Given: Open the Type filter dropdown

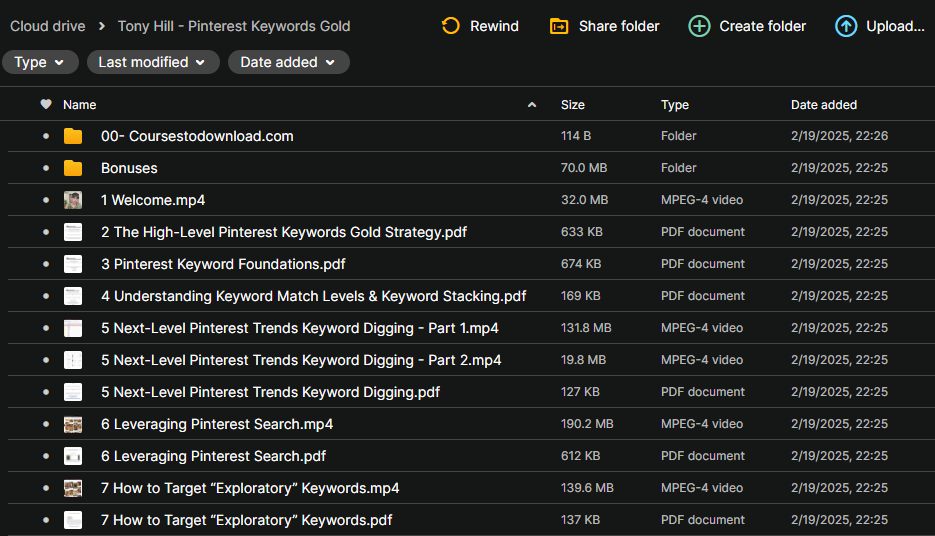Looking at the screenshot, I should [x=40, y=62].
